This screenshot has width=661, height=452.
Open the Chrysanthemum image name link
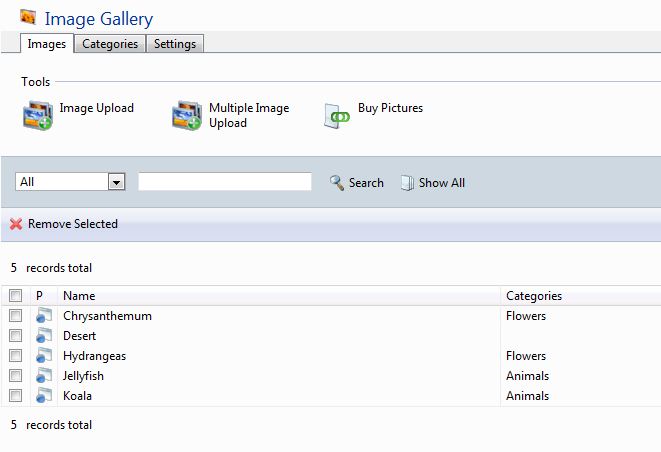click(x=107, y=316)
